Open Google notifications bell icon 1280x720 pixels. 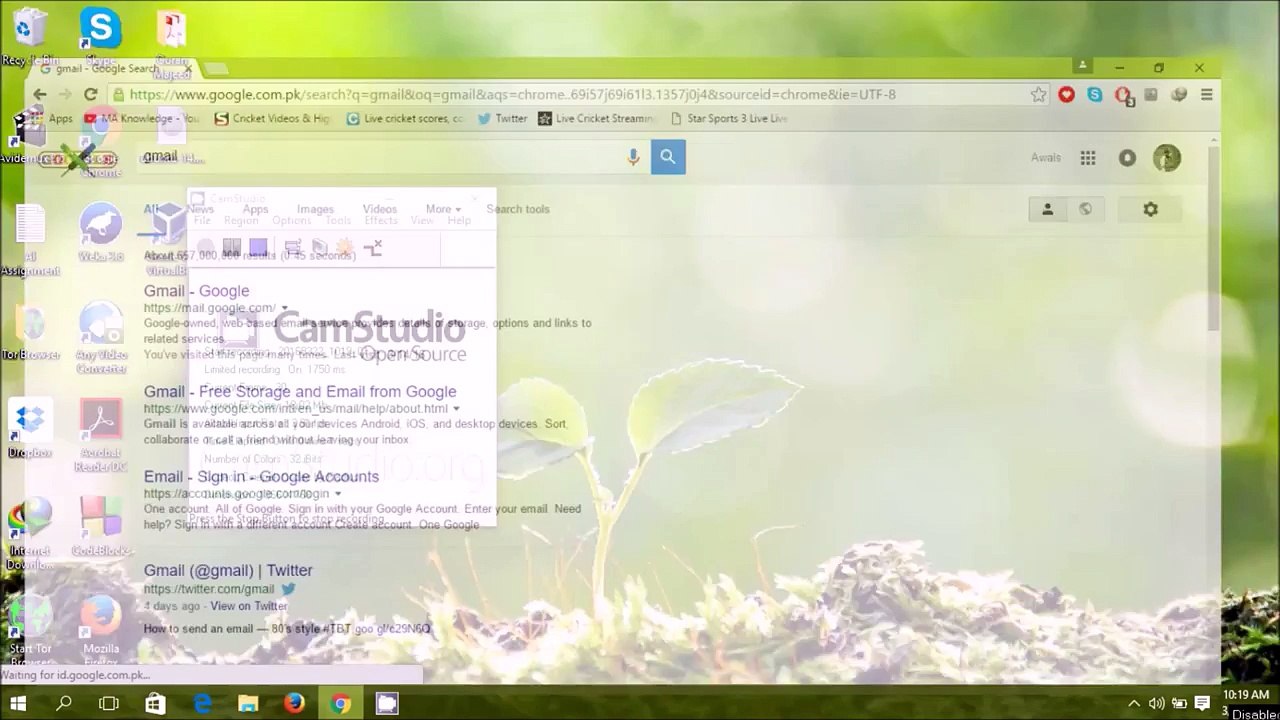(1127, 158)
